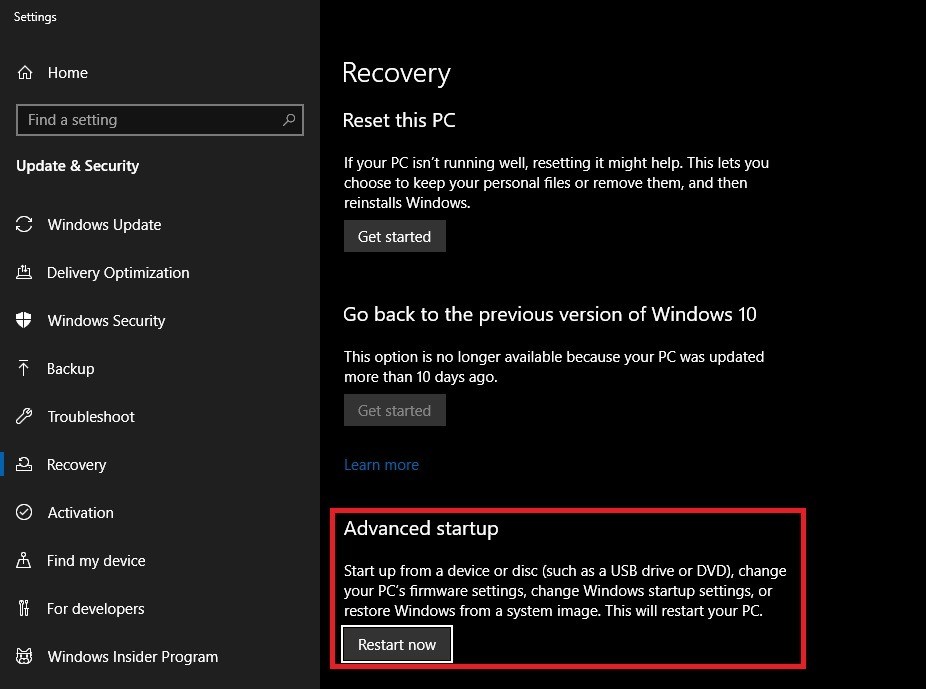Click the Recovery icon in the sidebar
This screenshot has width=926, height=689.
coord(24,465)
